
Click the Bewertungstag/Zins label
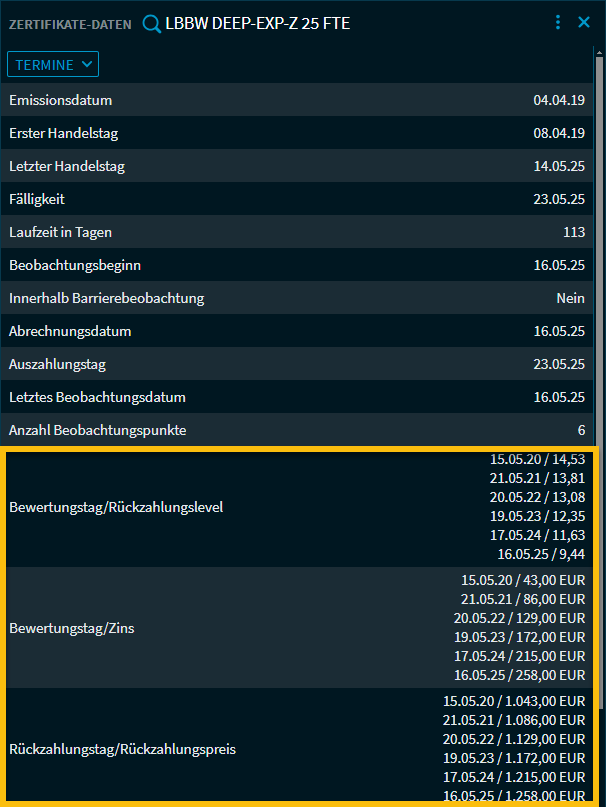(71, 628)
